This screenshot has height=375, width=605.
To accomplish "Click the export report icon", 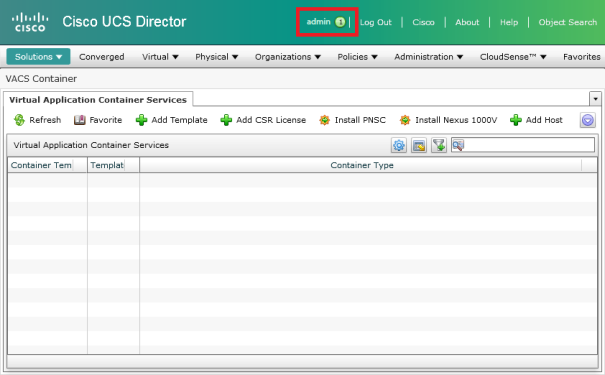I will [x=419, y=145].
